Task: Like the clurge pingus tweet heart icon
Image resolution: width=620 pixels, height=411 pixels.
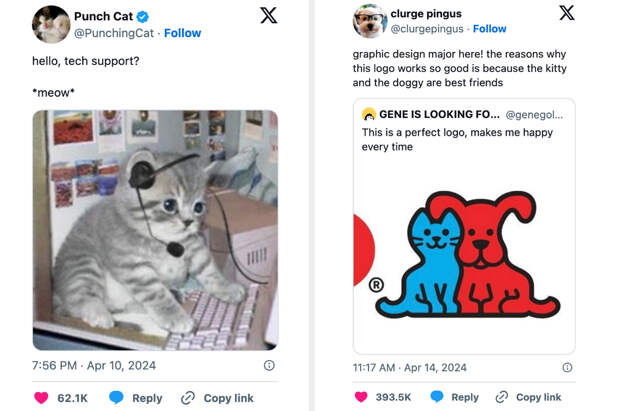Action: [x=361, y=397]
